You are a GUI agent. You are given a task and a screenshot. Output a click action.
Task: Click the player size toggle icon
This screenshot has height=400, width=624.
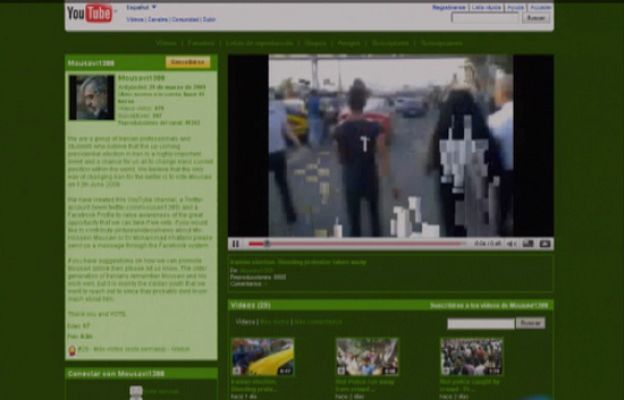point(529,243)
